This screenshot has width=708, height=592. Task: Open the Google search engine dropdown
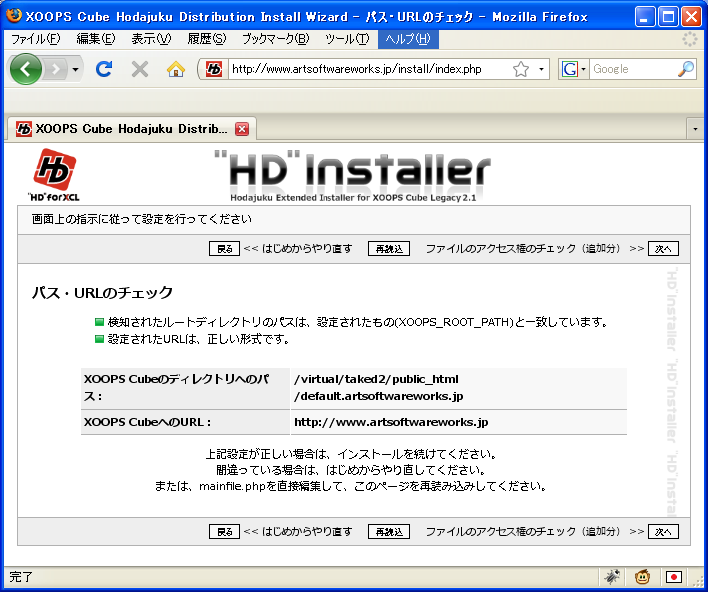(x=573, y=69)
